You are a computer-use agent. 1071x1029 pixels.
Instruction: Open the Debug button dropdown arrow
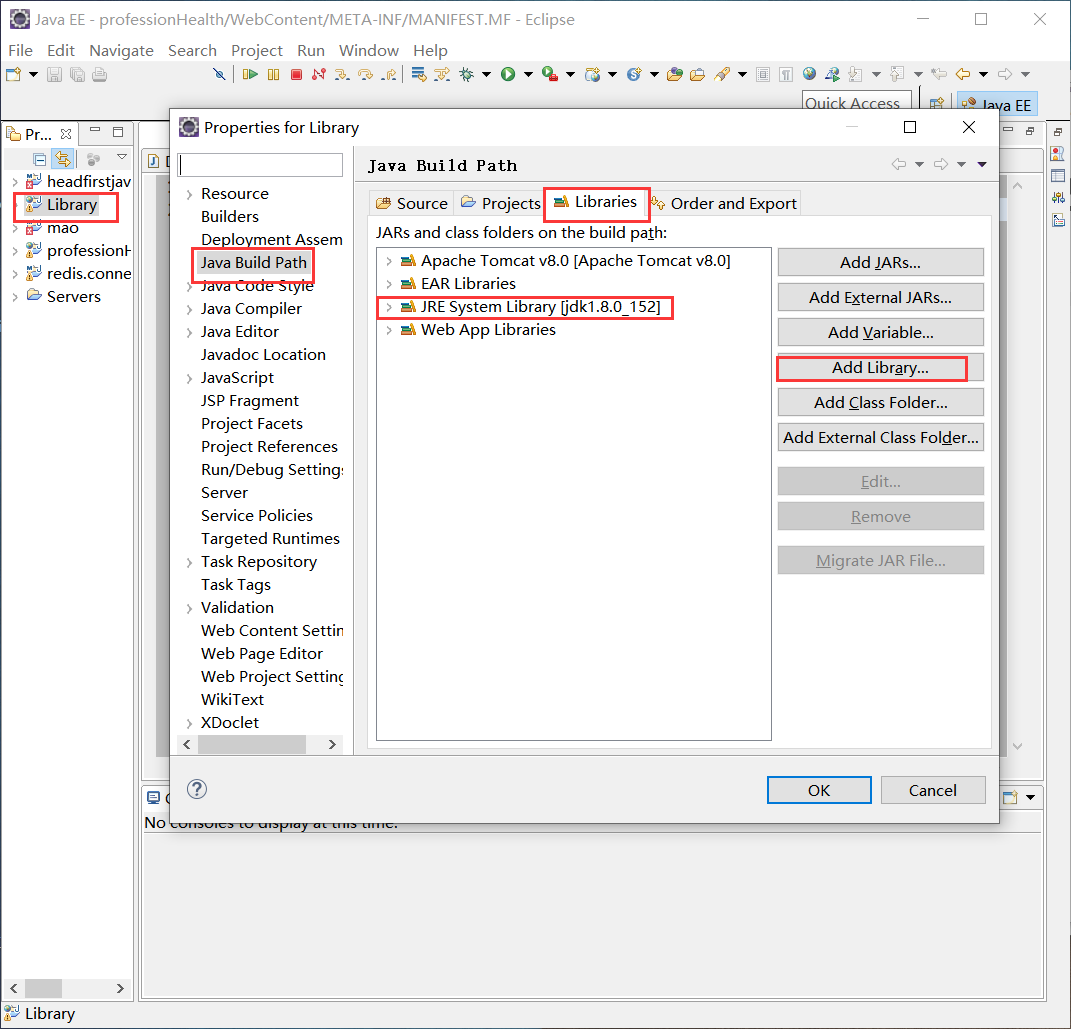pyautogui.click(x=486, y=74)
